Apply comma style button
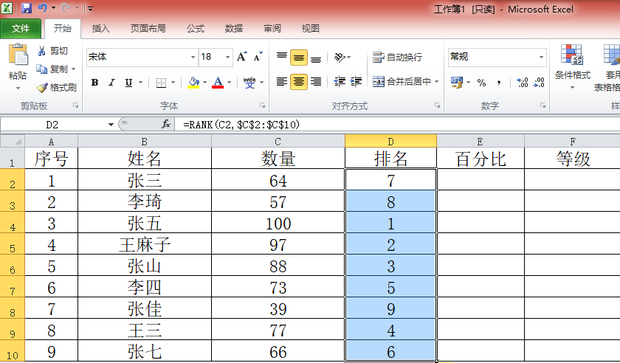 pyautogui.click(x=499, y=82)
